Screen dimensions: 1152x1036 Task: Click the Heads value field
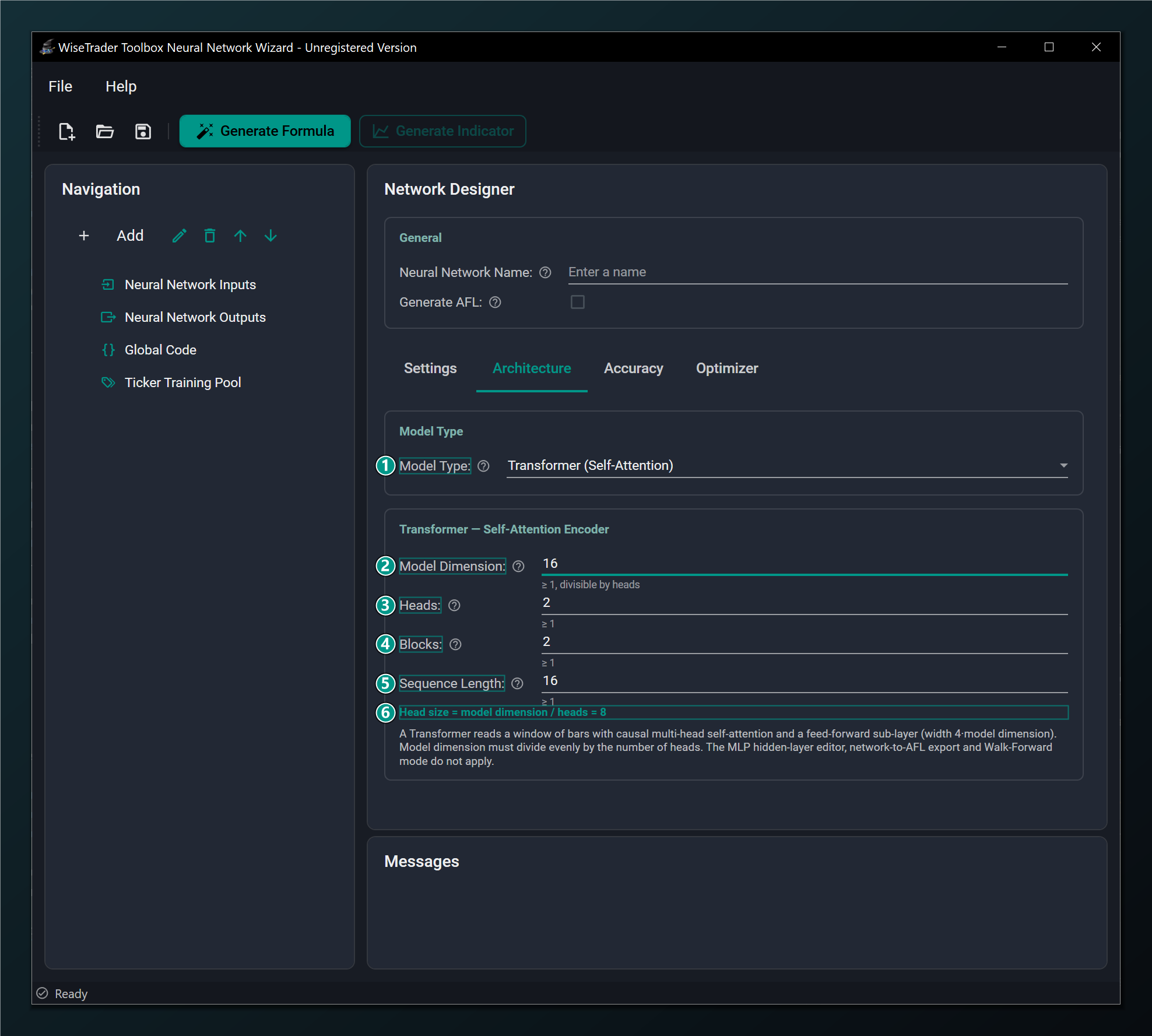[805, 603]
